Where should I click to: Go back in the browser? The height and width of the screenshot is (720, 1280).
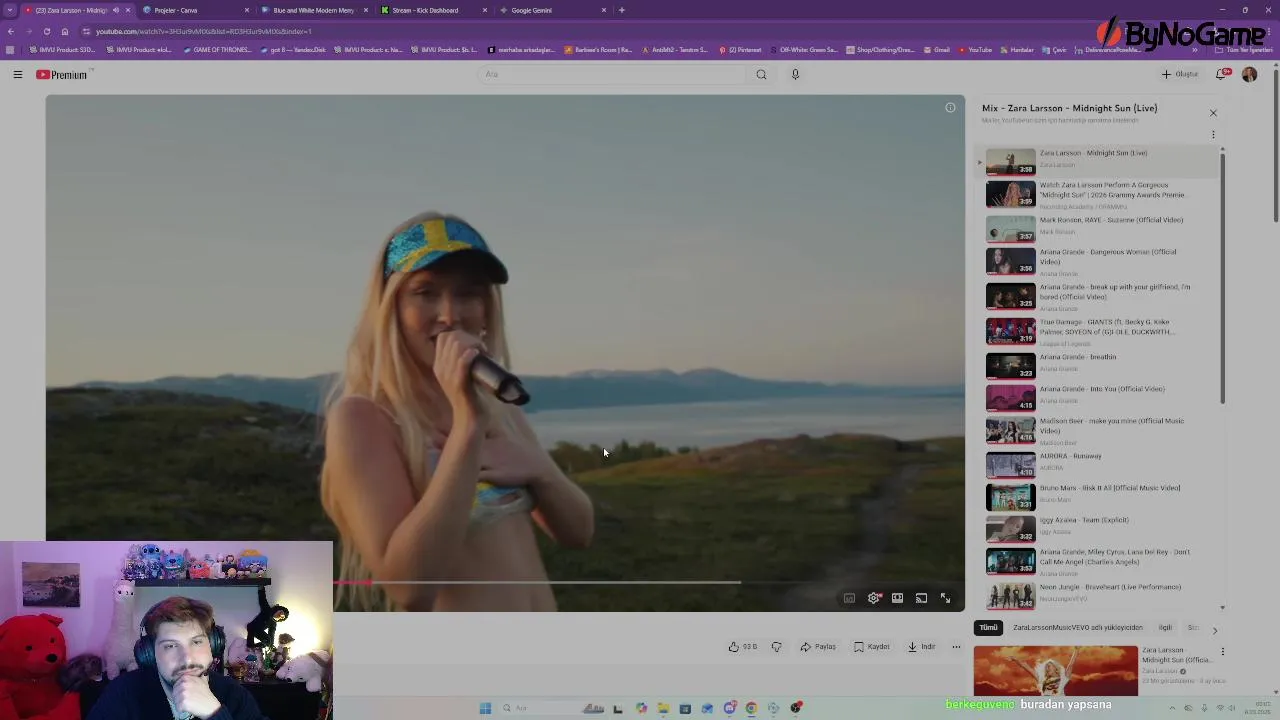(x=10, y=31)
